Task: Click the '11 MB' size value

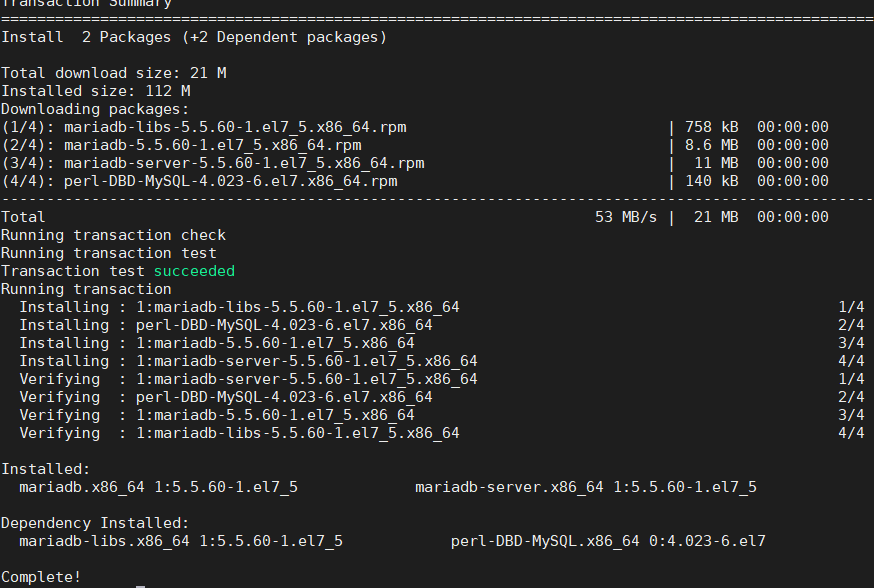Action: click(x=716, y=163)
